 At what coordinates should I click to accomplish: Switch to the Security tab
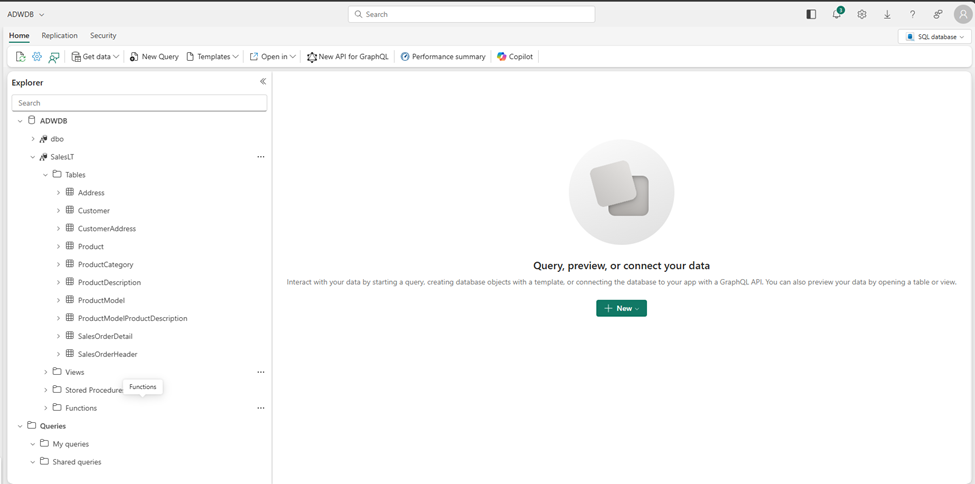(103, 36)
